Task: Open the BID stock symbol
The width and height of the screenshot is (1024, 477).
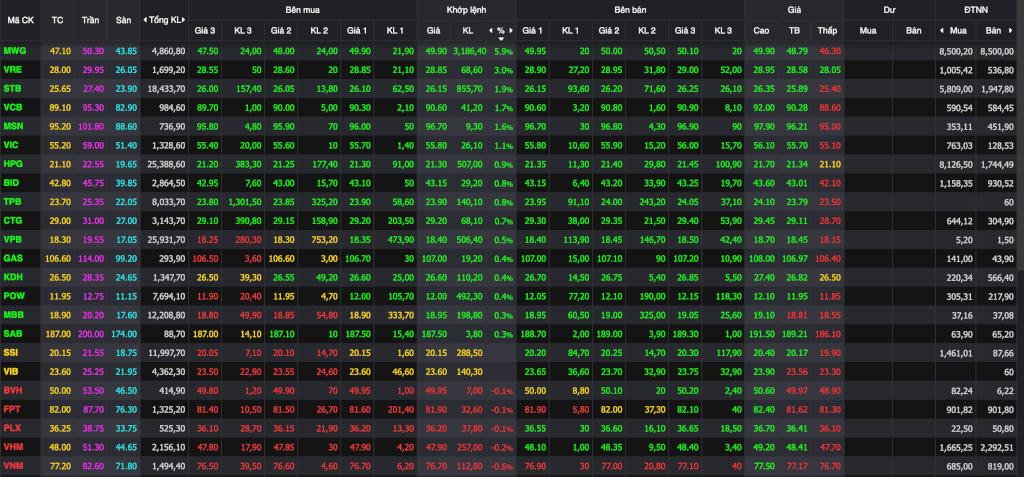Action: pyautogui.click(x=11, y=182)
